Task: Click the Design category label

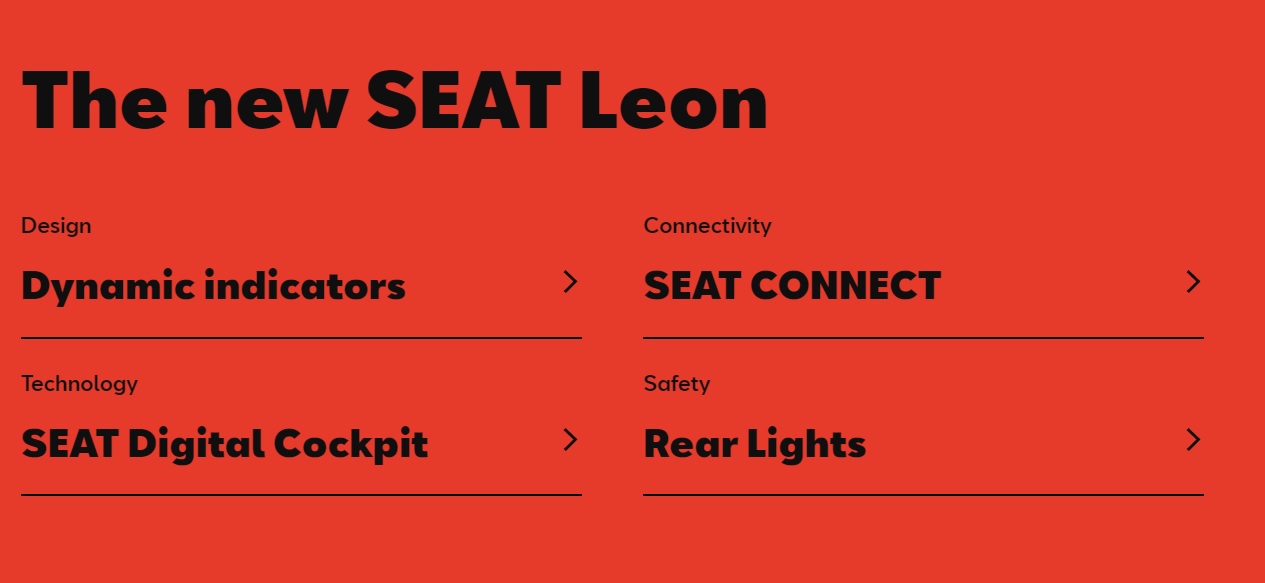Action: [56, 226]
